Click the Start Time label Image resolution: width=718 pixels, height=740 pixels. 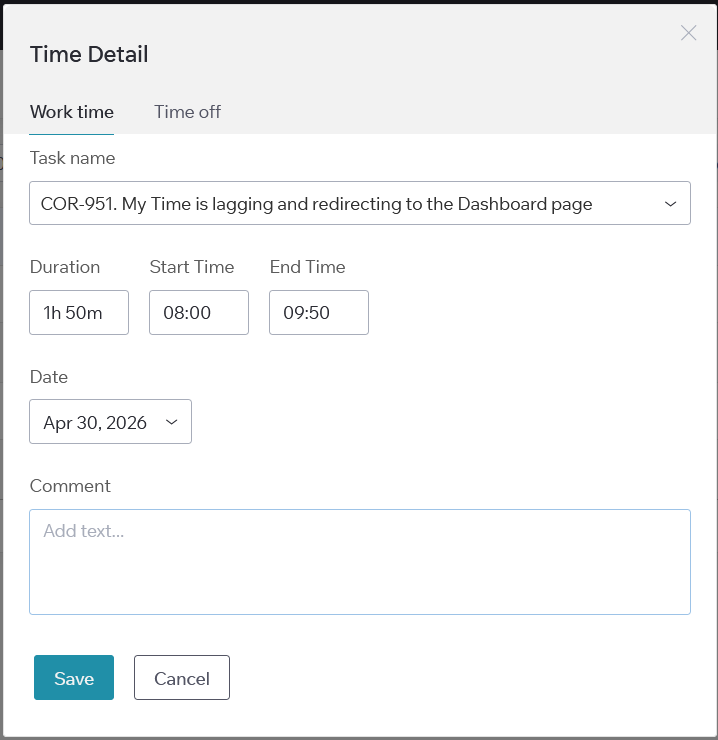(192, 267)
